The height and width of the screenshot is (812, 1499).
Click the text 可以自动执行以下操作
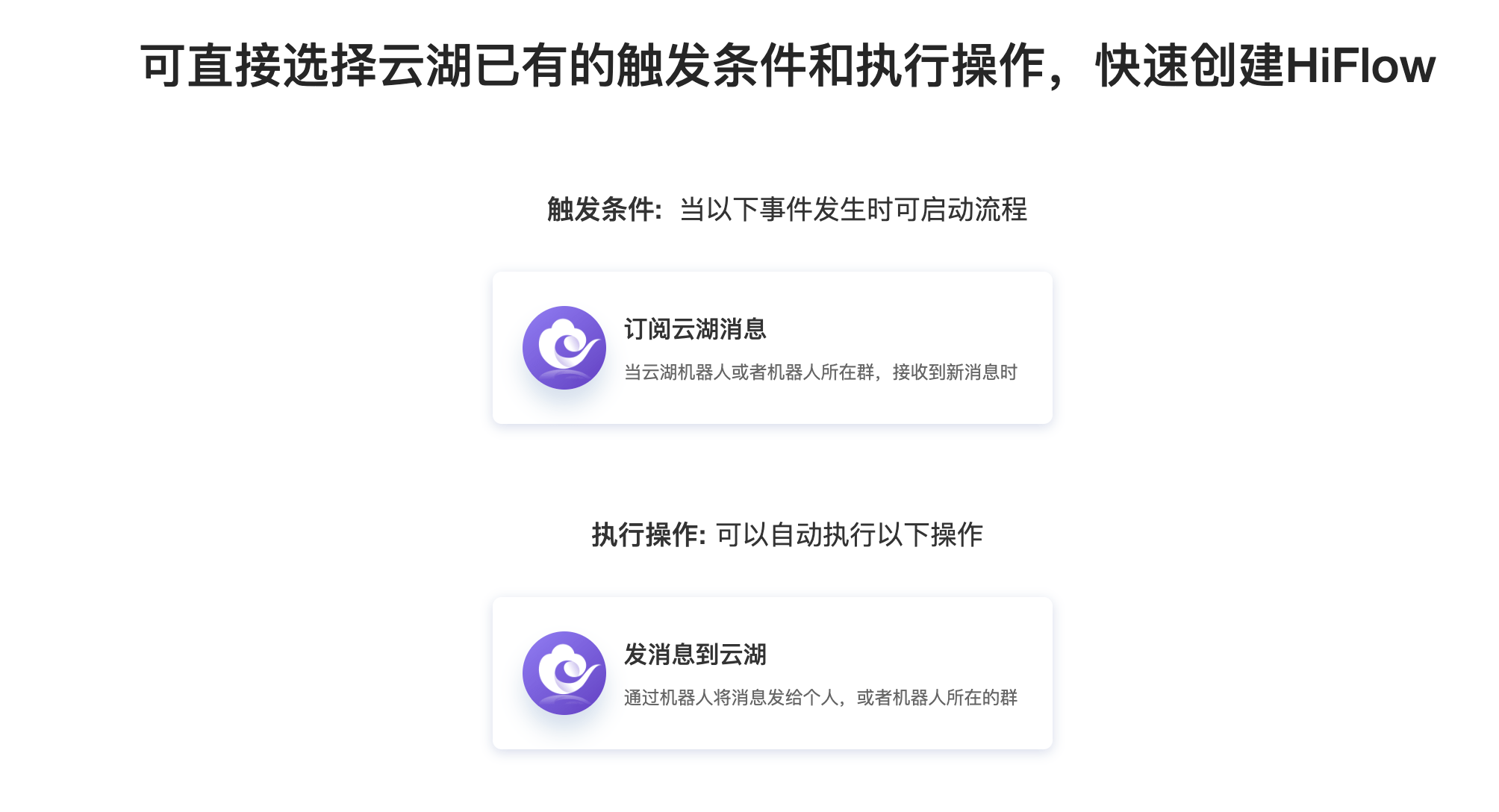[x=850, y=535]
